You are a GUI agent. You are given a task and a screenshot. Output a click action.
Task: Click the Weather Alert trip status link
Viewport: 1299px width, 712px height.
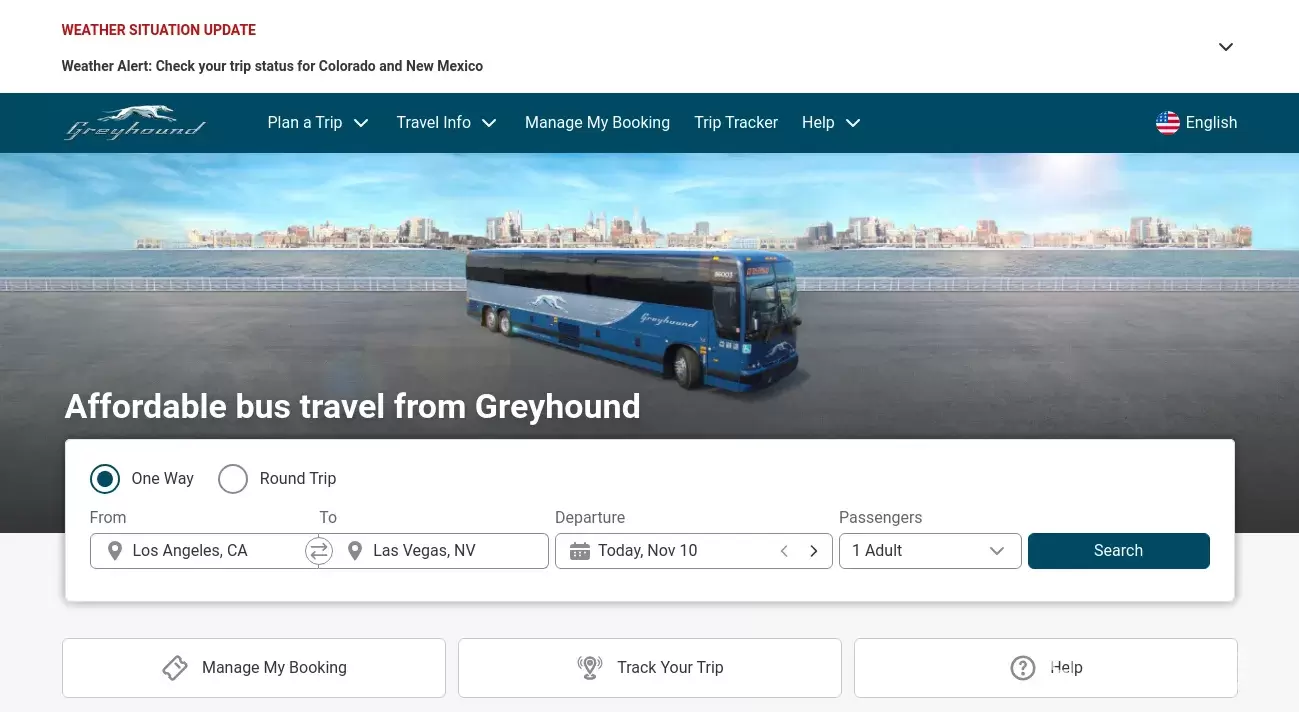pos(272,66)
